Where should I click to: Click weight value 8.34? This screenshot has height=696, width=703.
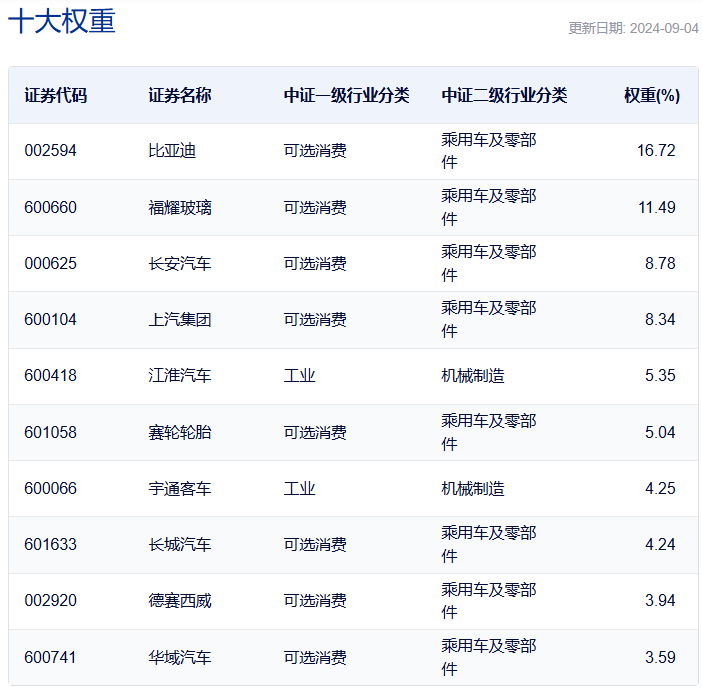point(660,320)
